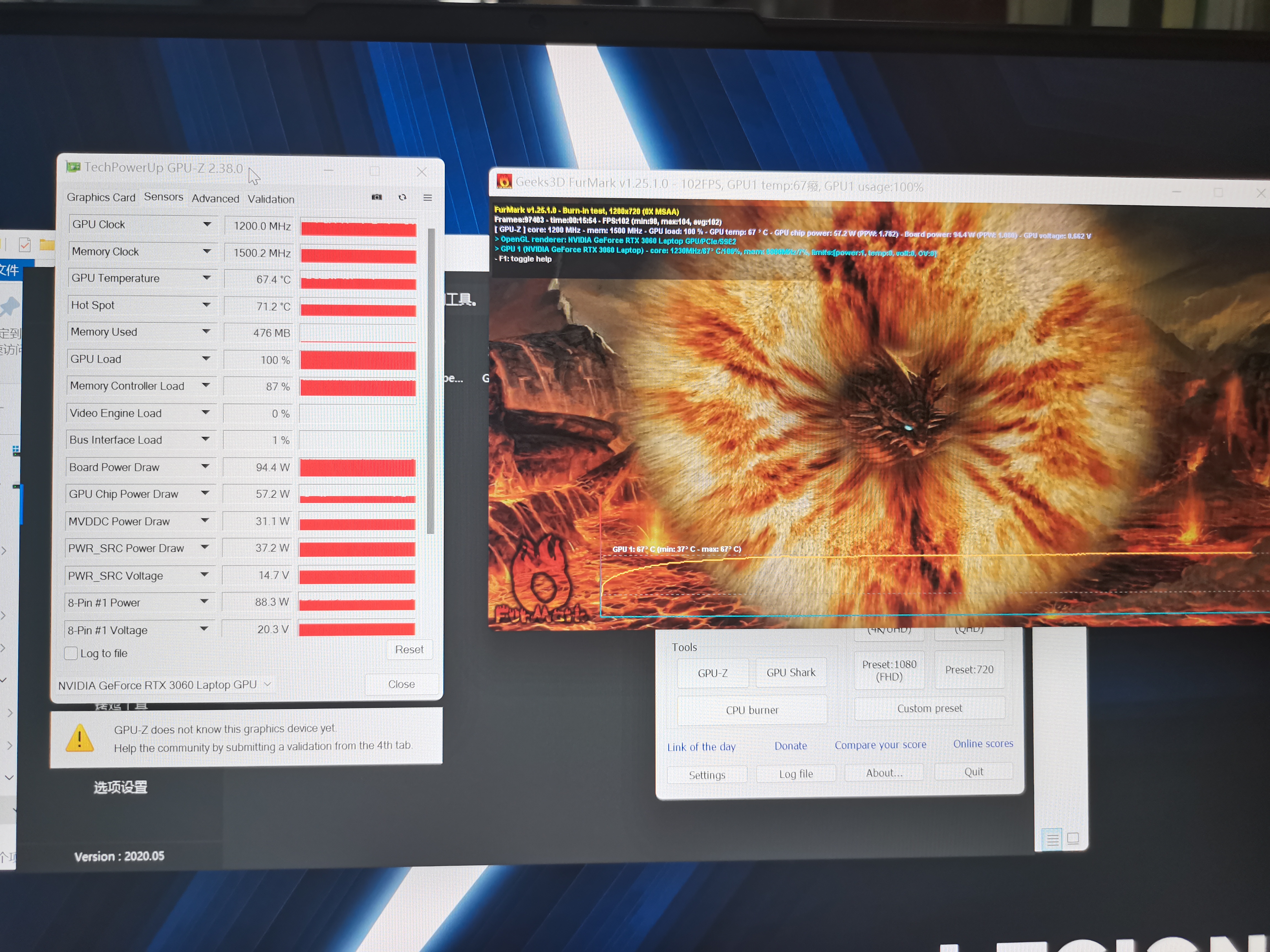The height and width of the screenshot is (952, 1270).
Task: Click the Version : 2020.05 text
Action: [119, 856]
